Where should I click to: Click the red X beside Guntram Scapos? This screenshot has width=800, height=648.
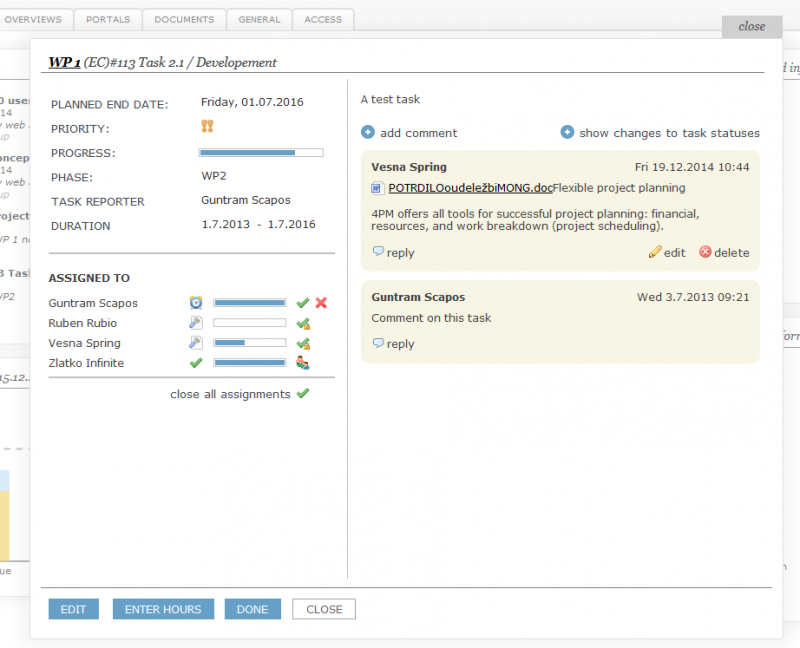(x=321, y=303)
